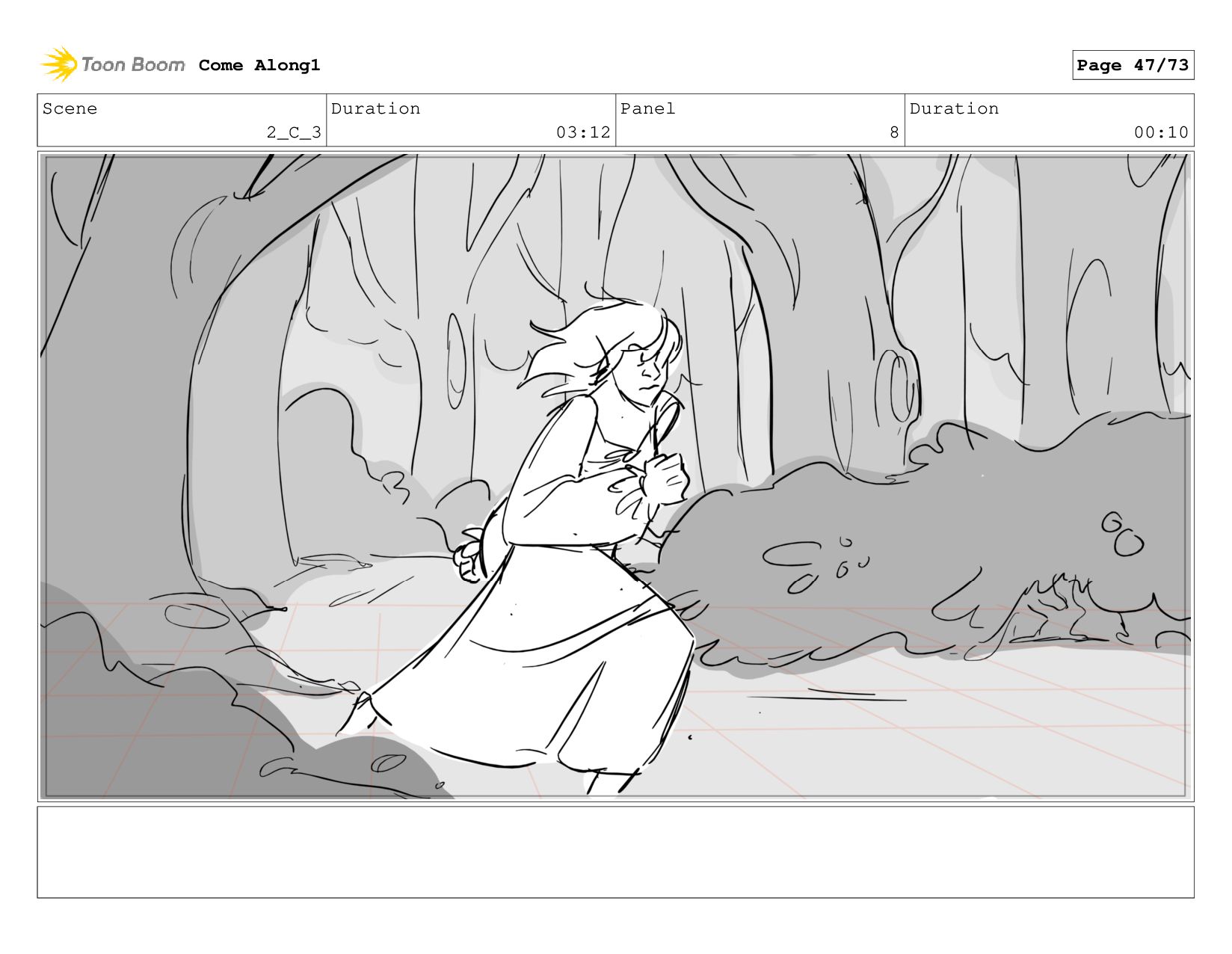Click the scene duration value "03:12"

click(583, 132)
